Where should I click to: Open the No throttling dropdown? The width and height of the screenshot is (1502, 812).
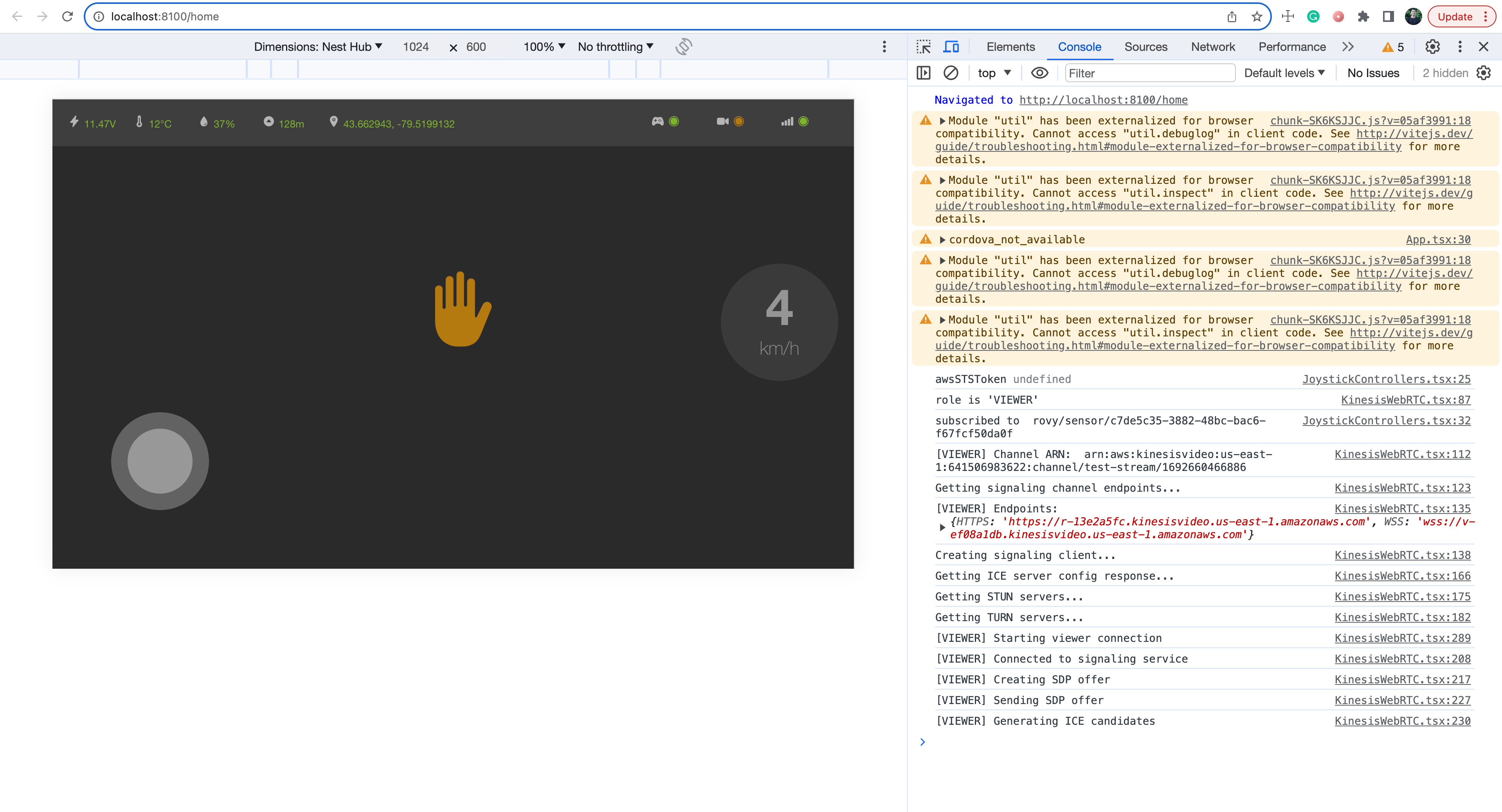click(615, 47)
